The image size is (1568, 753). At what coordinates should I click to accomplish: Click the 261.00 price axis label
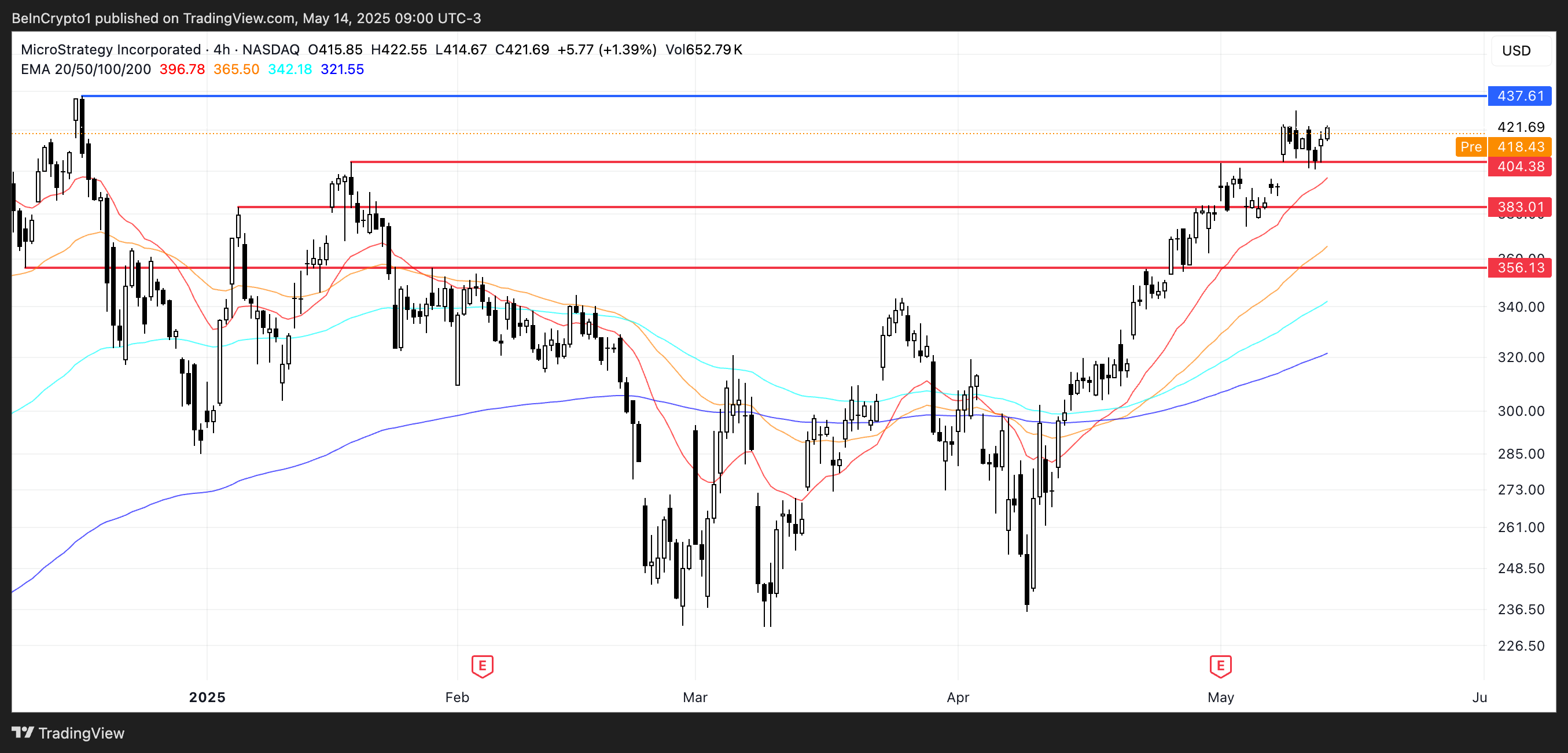coord(1521,527)
